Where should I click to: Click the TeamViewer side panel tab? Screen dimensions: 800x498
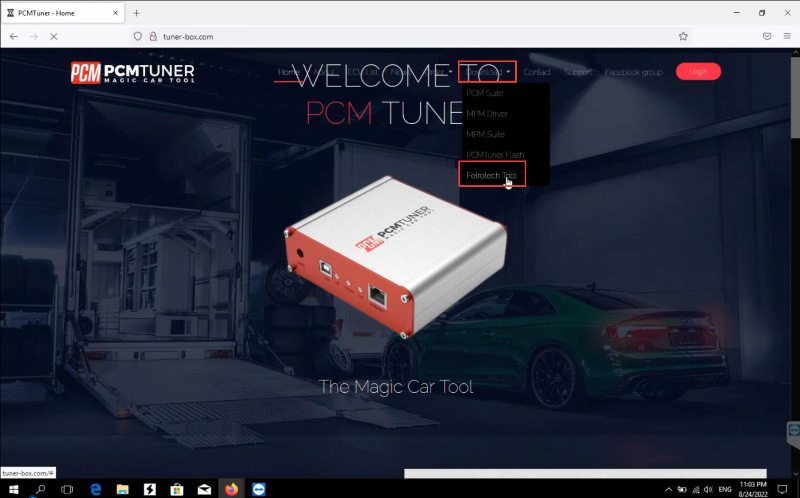(794, 430)
